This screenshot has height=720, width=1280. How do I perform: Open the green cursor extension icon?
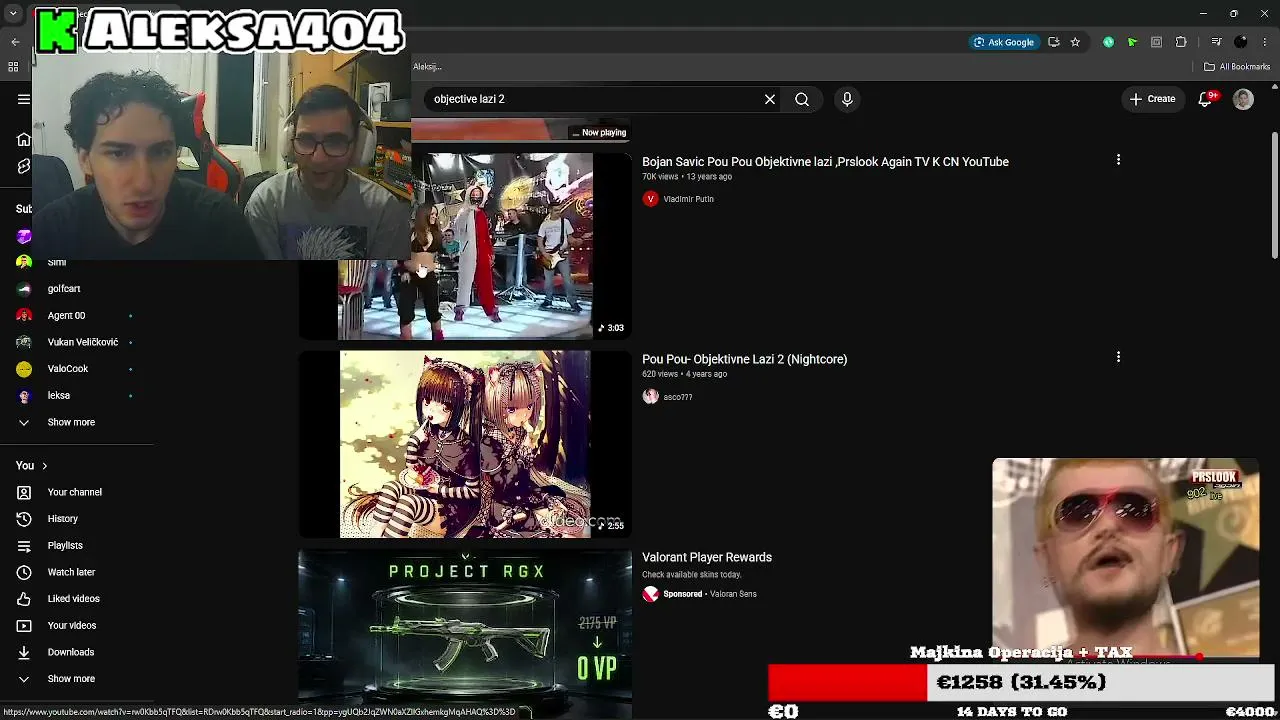[x=1132, y=42]
